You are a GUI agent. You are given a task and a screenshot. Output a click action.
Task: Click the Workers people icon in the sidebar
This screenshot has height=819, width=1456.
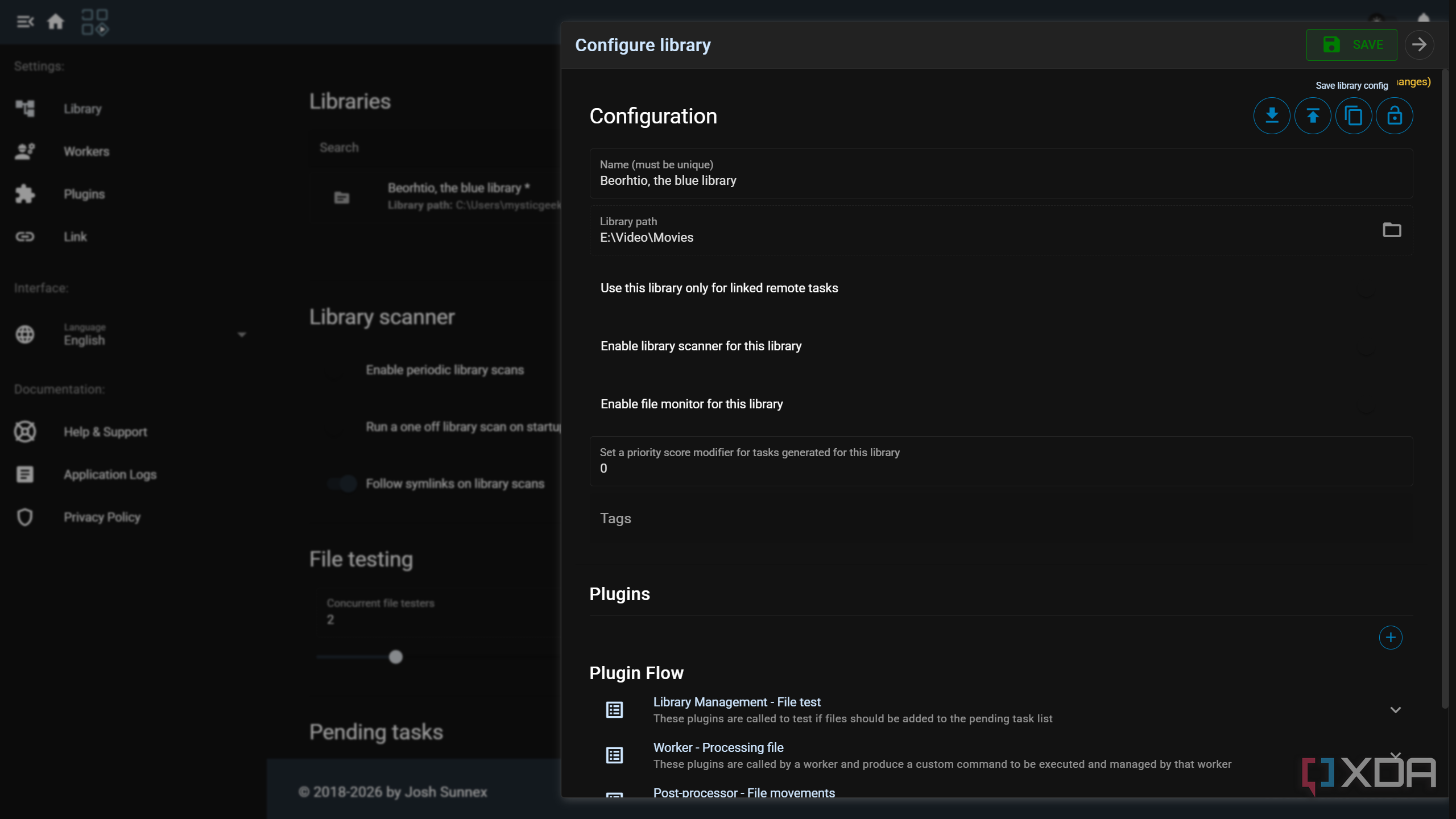25,151
